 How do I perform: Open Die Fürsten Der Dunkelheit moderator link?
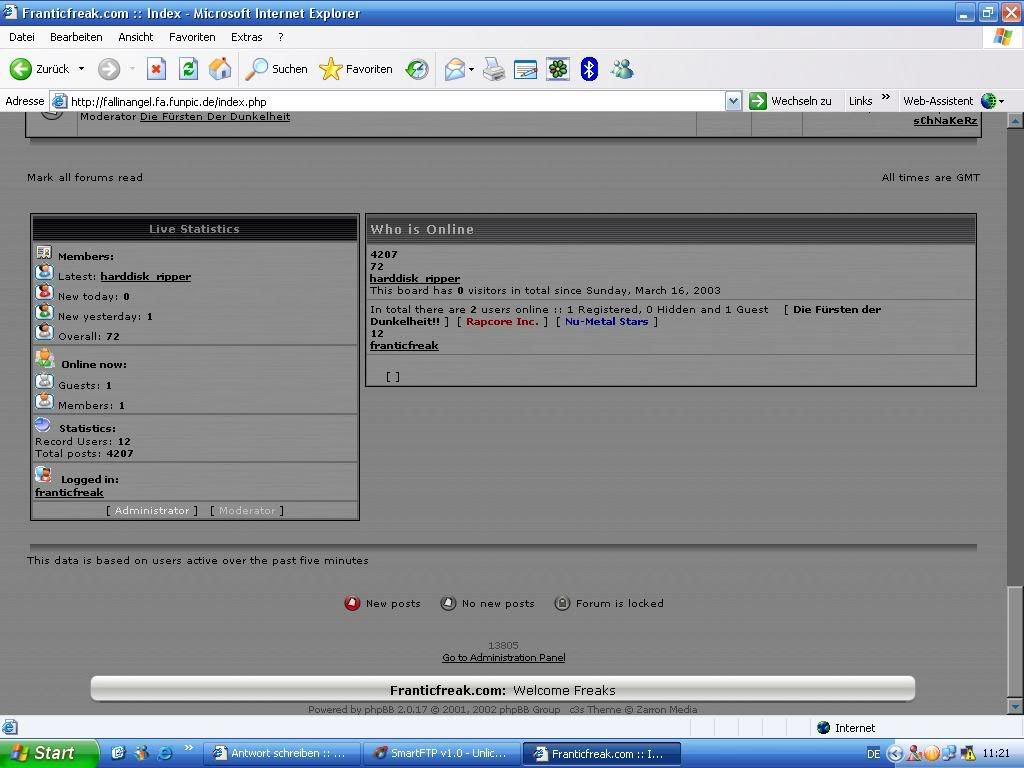click(x=215, y=117)
